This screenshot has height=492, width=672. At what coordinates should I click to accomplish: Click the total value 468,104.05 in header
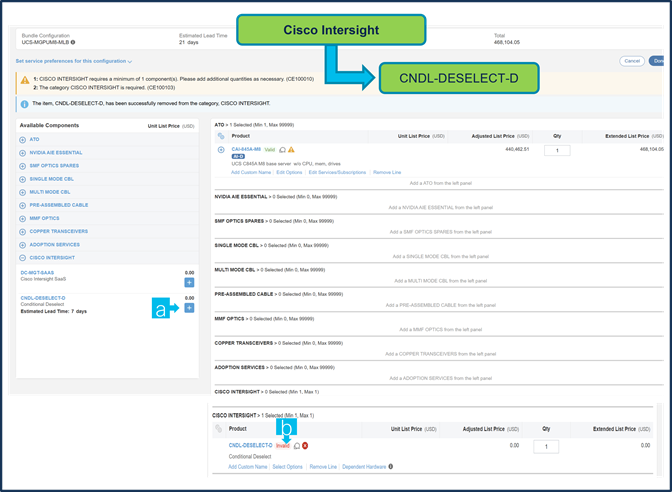[507, 42]
